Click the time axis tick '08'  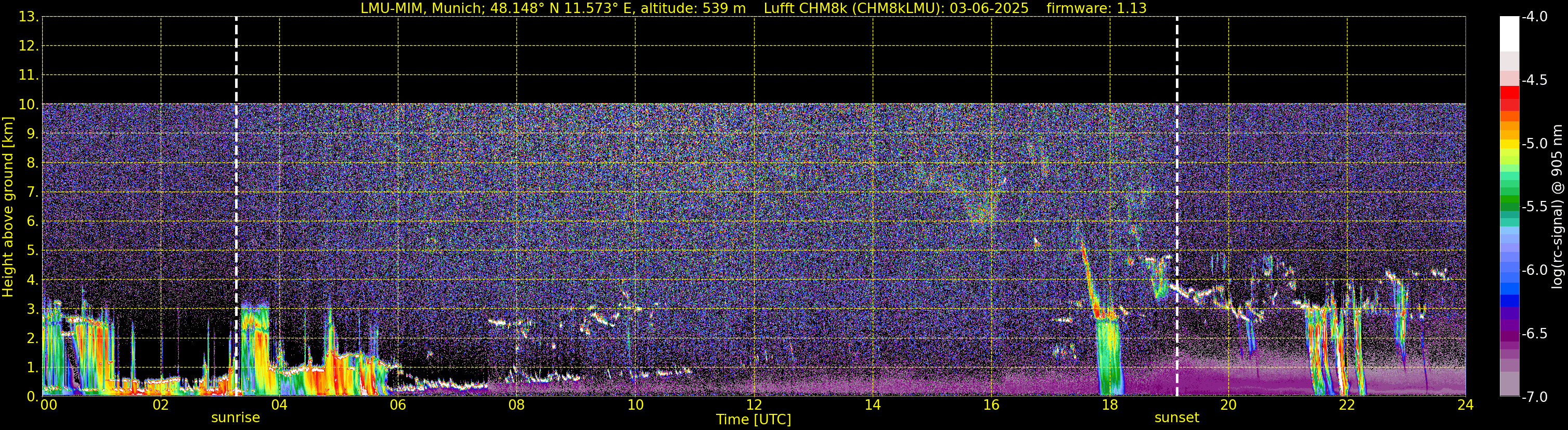(x=517, y=405)
